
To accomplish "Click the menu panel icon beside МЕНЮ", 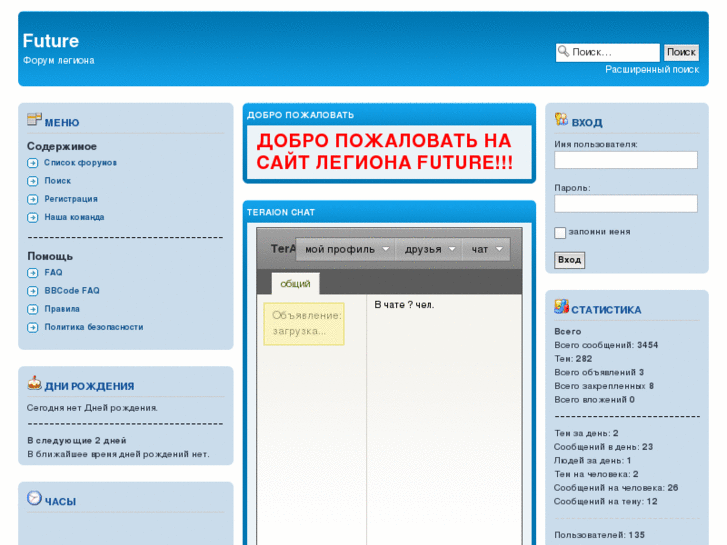I will point(34,119).
